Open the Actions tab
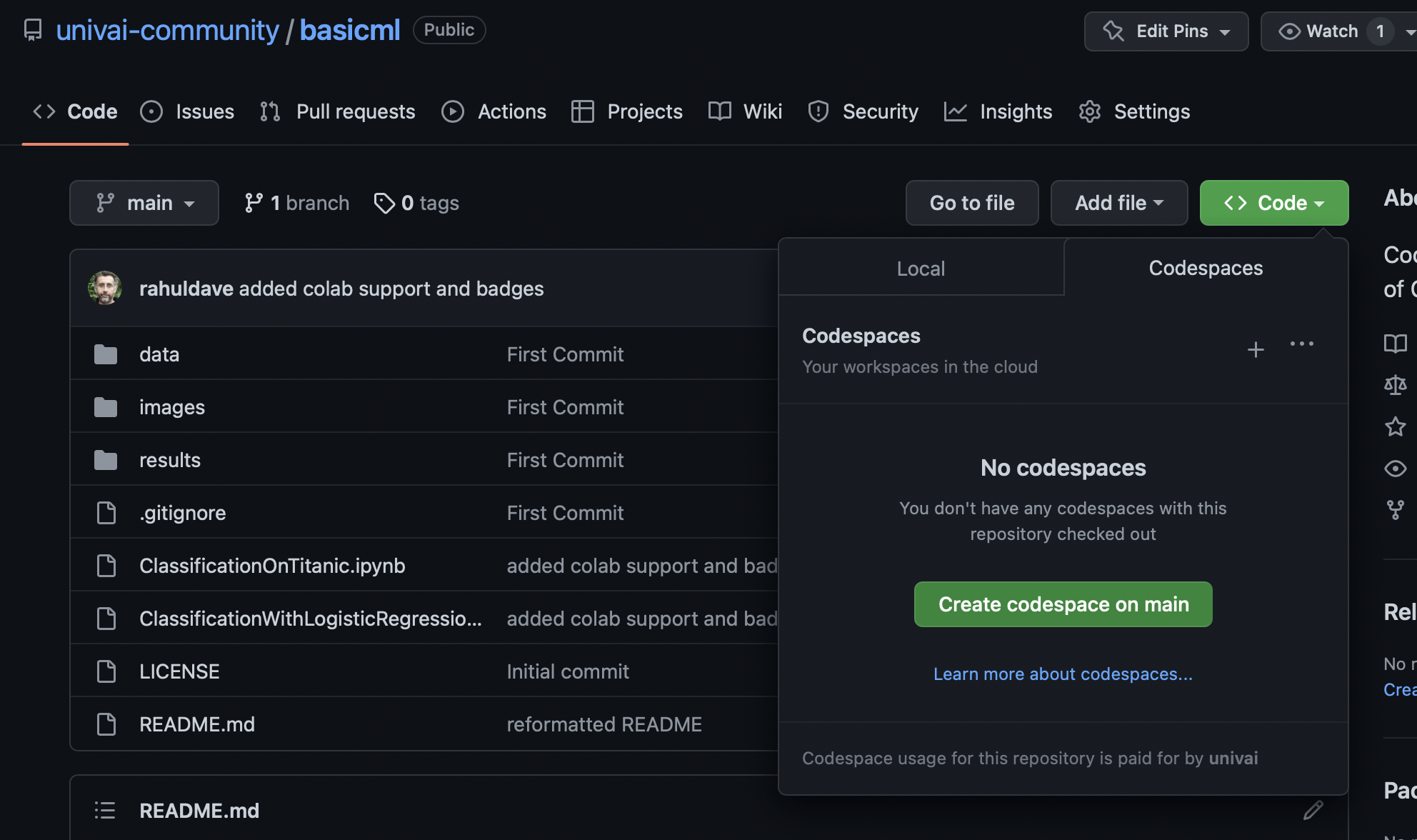 coord(494,111)
